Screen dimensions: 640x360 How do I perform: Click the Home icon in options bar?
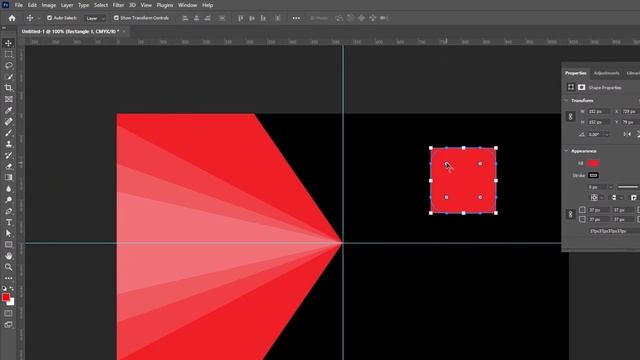click(x=12, y=18)
